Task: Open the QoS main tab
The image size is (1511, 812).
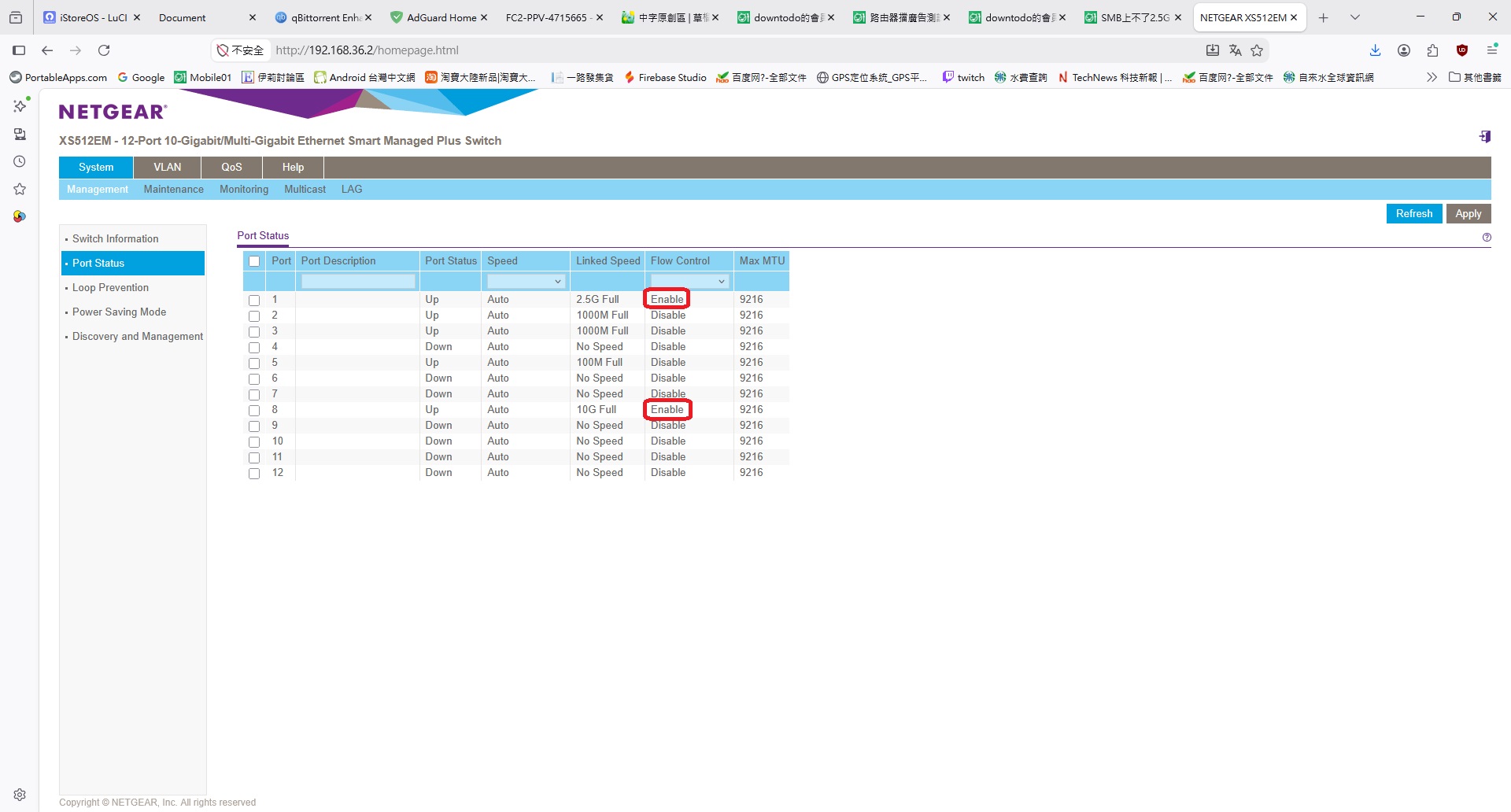Action: tap(231, 168)
